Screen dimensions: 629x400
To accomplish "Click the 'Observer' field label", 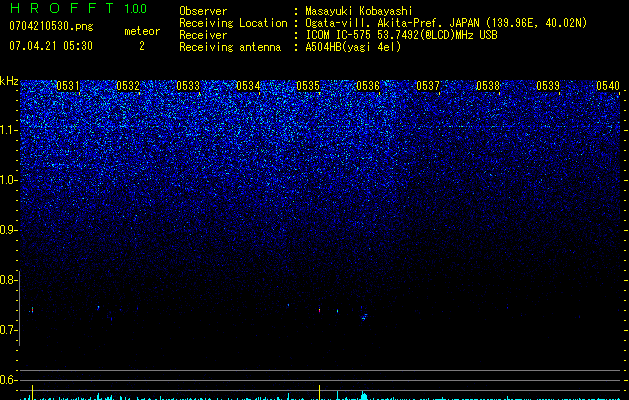I will tap(203, 11).
